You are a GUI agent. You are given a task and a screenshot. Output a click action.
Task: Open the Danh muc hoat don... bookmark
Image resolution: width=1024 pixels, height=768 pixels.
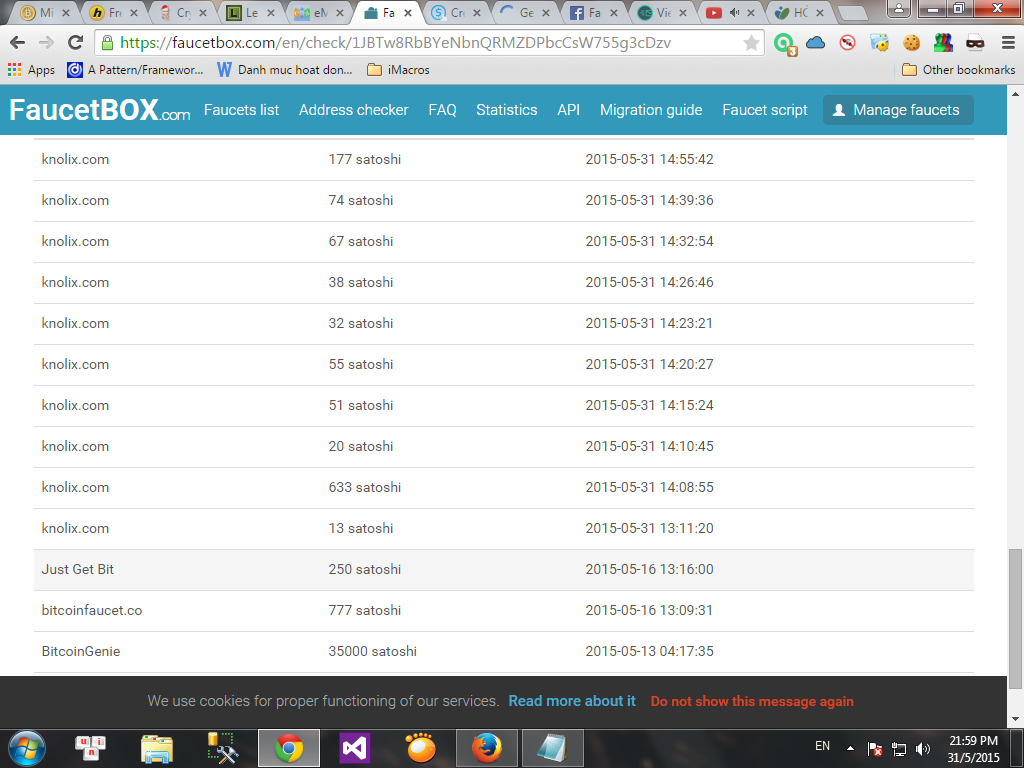click(285, 70)
